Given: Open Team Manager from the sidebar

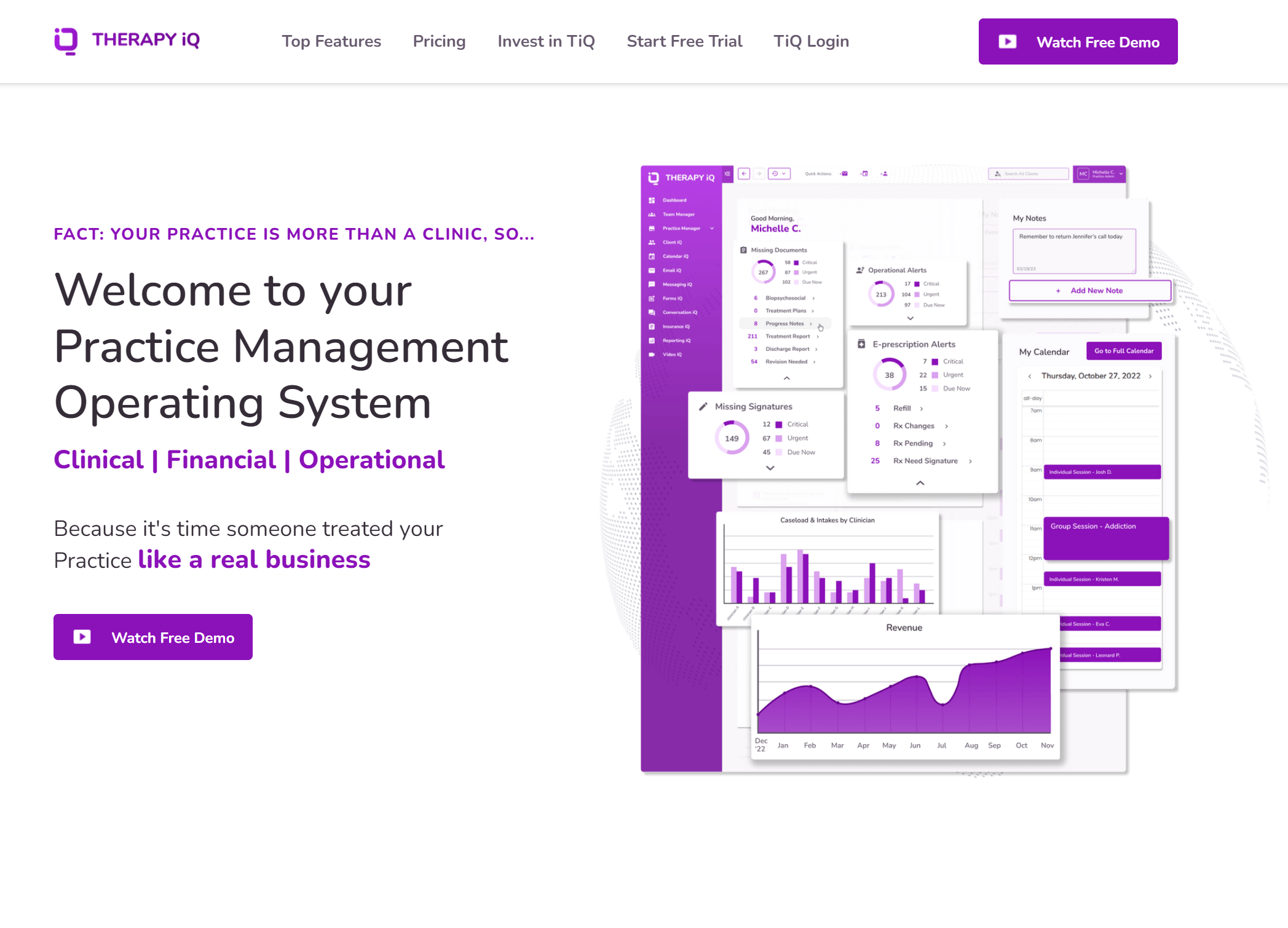Looking at the screenshot, I should [652, 214].
